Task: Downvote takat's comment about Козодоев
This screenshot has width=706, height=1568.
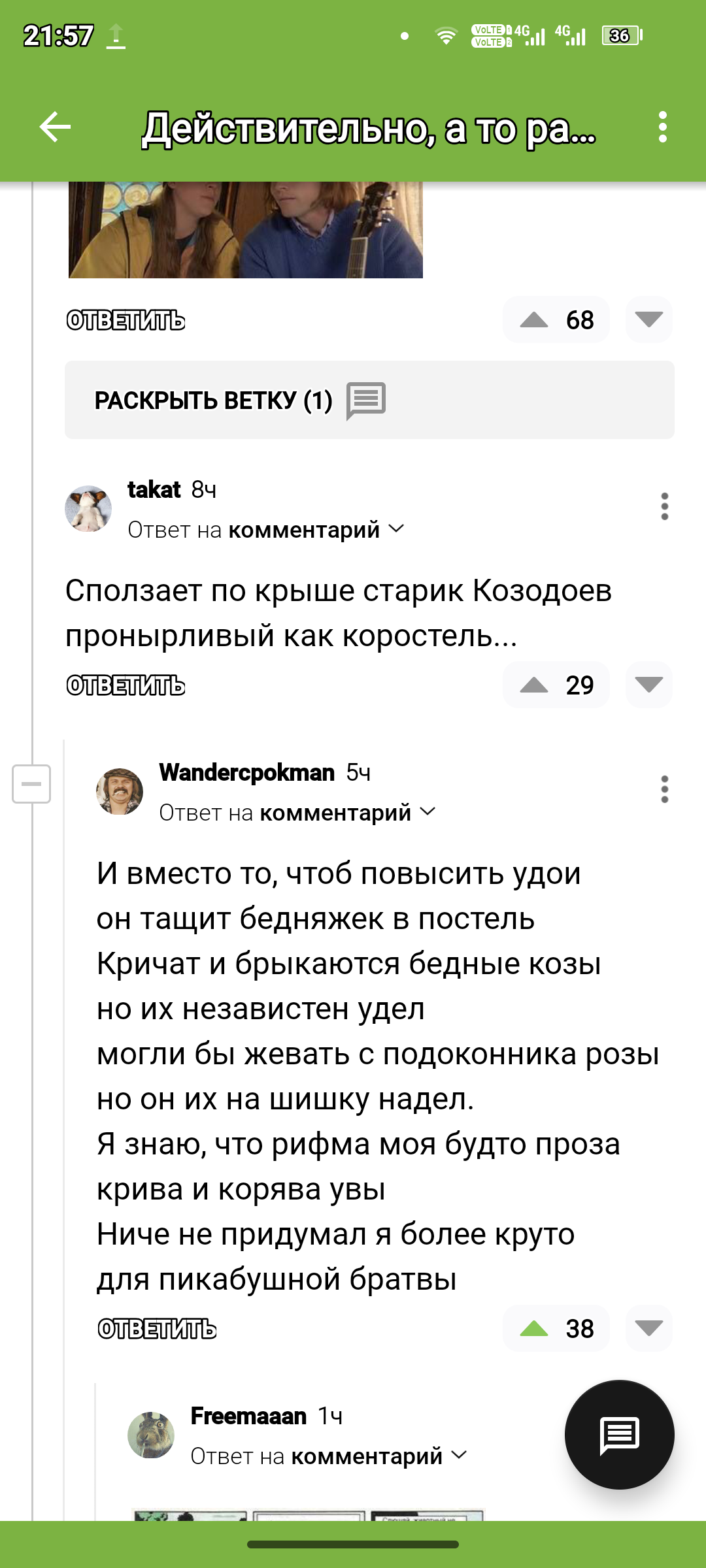Action: [648, 685]
